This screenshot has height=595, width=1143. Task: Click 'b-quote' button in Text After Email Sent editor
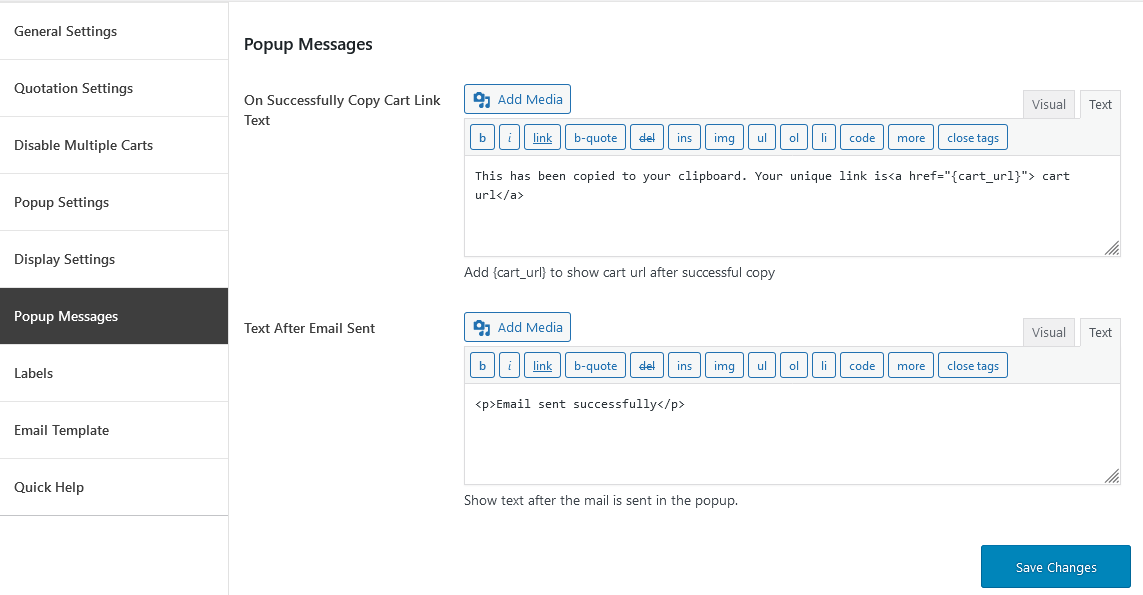point(596,365)
